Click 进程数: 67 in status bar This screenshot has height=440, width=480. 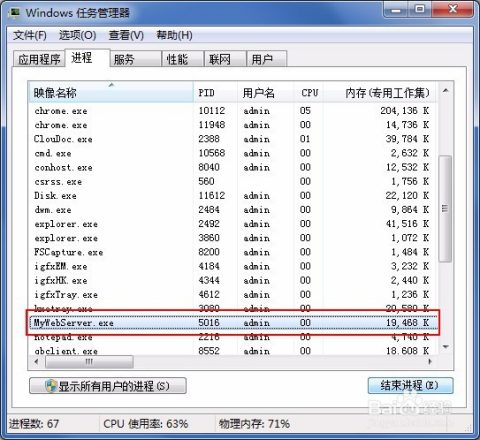[34, 424]
